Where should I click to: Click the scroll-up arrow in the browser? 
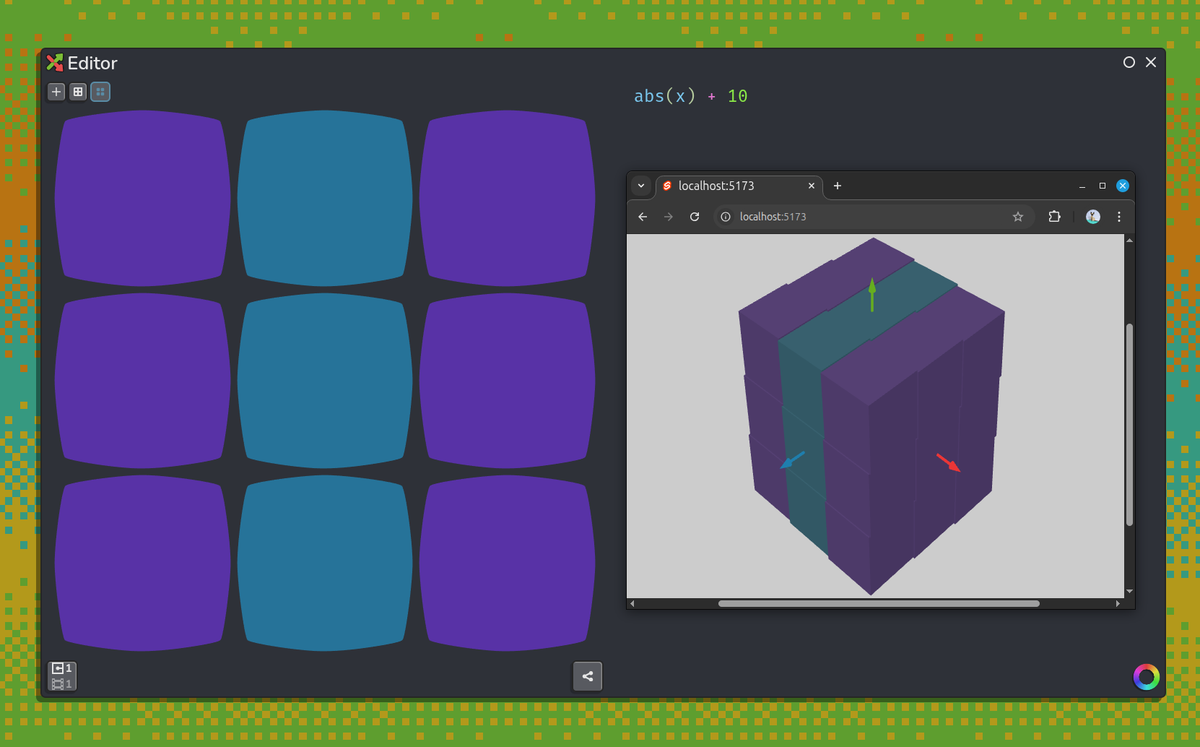tap(1130, 240)
